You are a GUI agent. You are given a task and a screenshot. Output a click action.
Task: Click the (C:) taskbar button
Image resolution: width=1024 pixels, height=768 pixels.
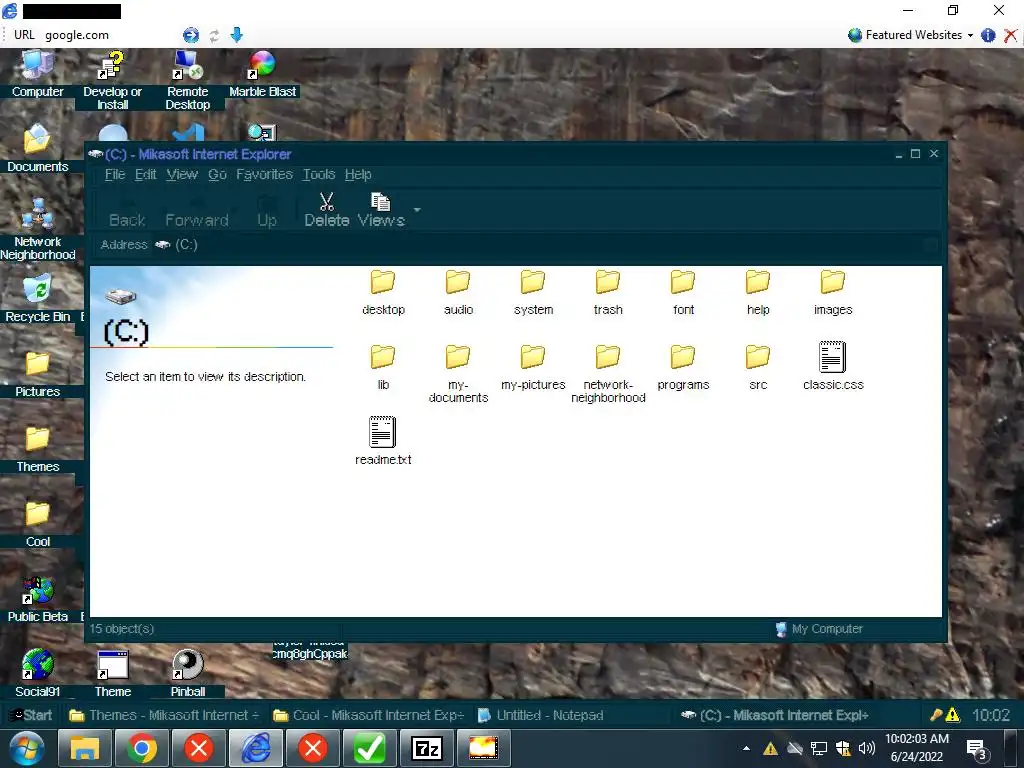pos(775,715)
